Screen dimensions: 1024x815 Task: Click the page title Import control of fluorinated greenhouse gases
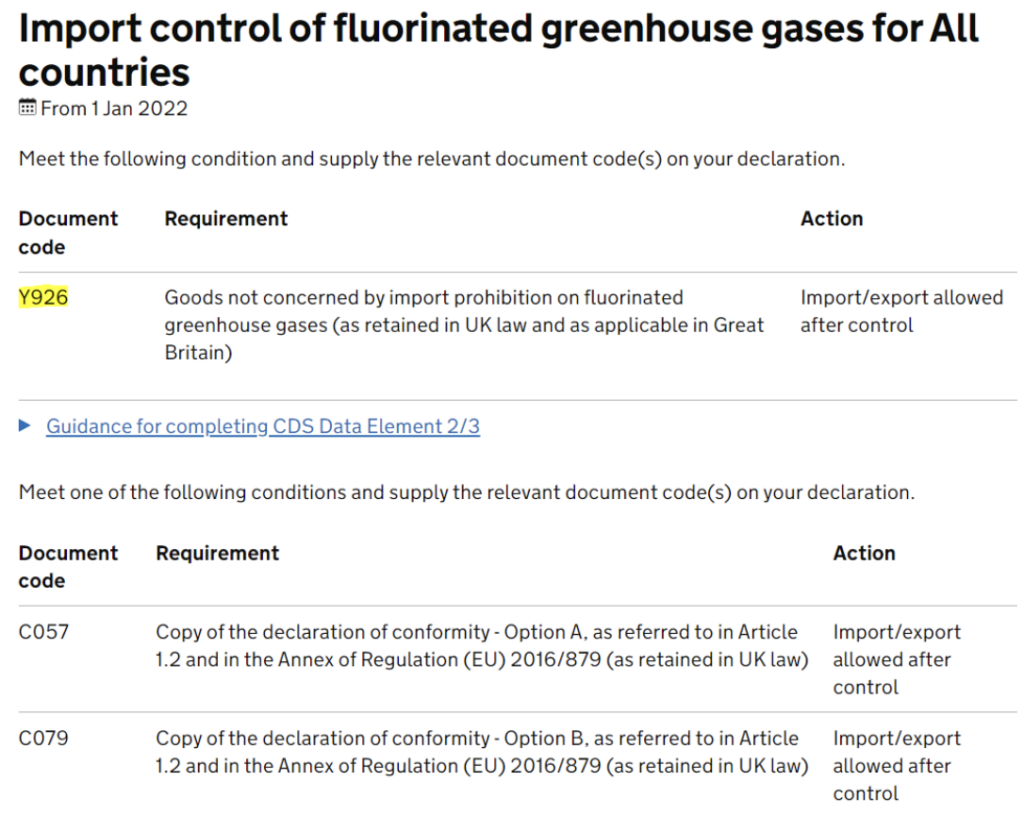click(498, 50)
